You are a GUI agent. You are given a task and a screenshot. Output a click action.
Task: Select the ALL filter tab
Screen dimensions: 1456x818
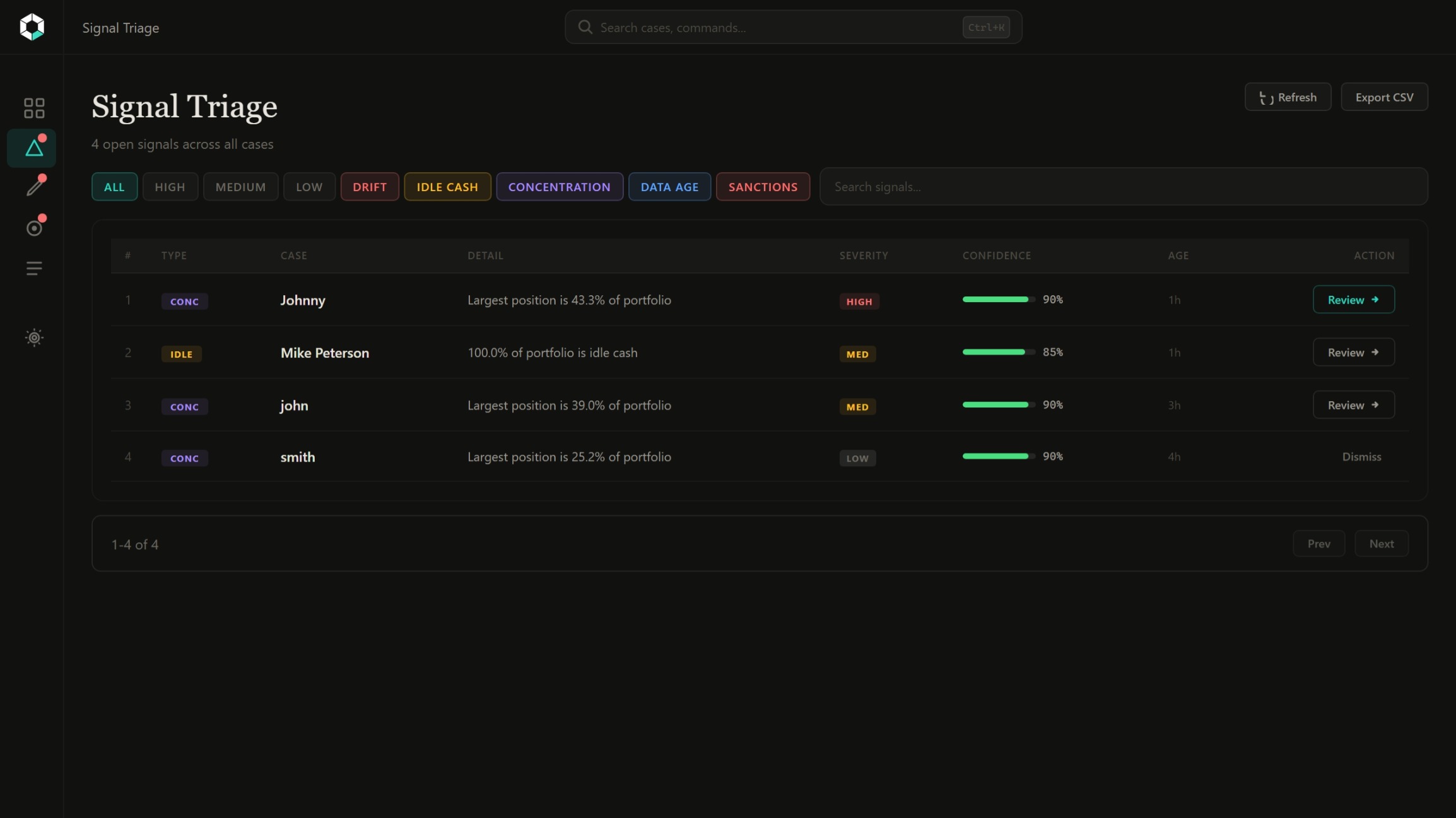coord(114,187)
